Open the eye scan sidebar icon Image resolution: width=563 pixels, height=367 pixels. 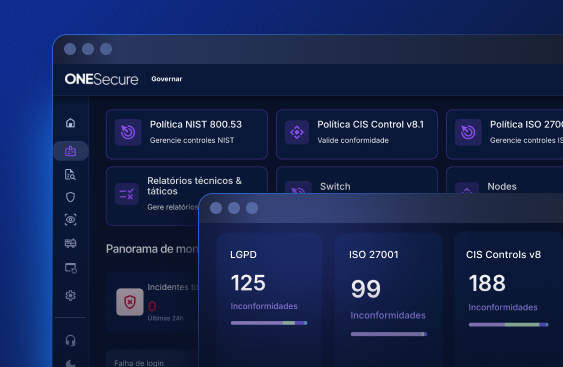coord(70,219)
